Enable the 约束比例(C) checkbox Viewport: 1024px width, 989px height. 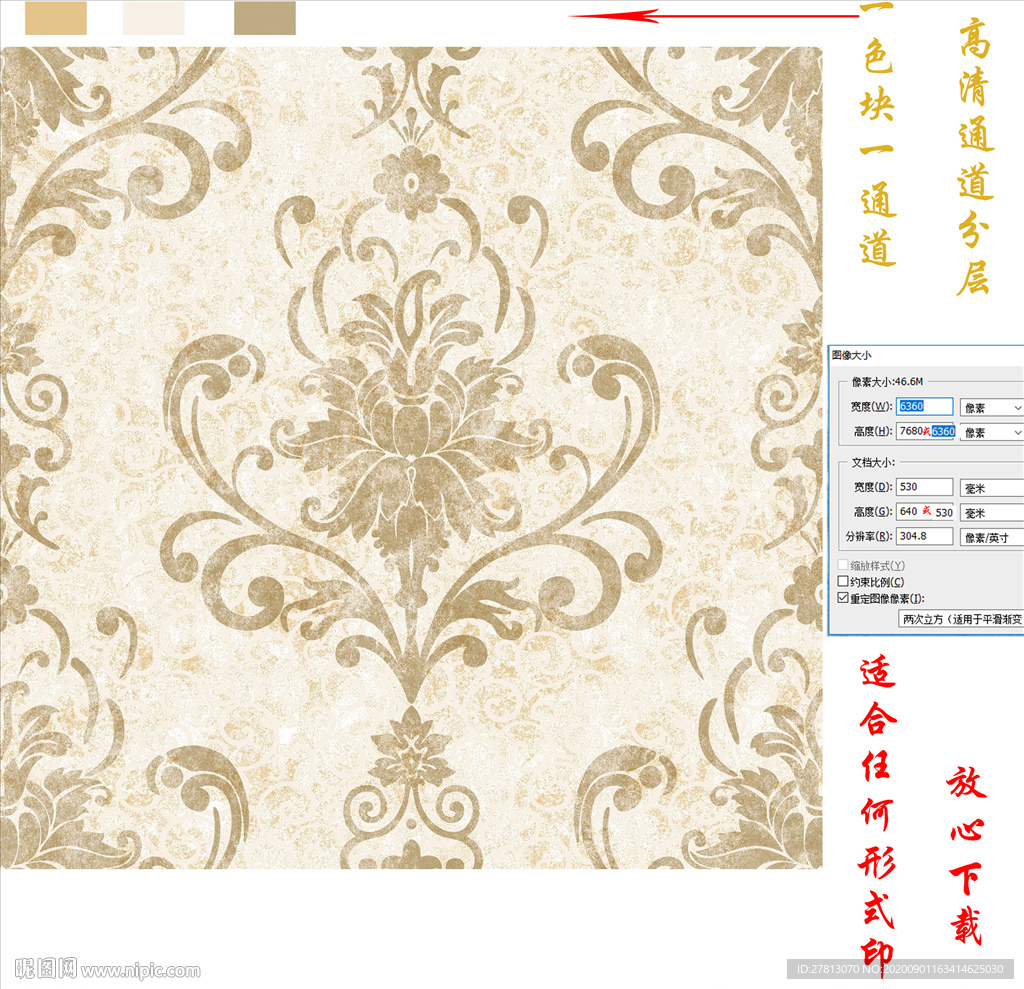tap(843, 581)
